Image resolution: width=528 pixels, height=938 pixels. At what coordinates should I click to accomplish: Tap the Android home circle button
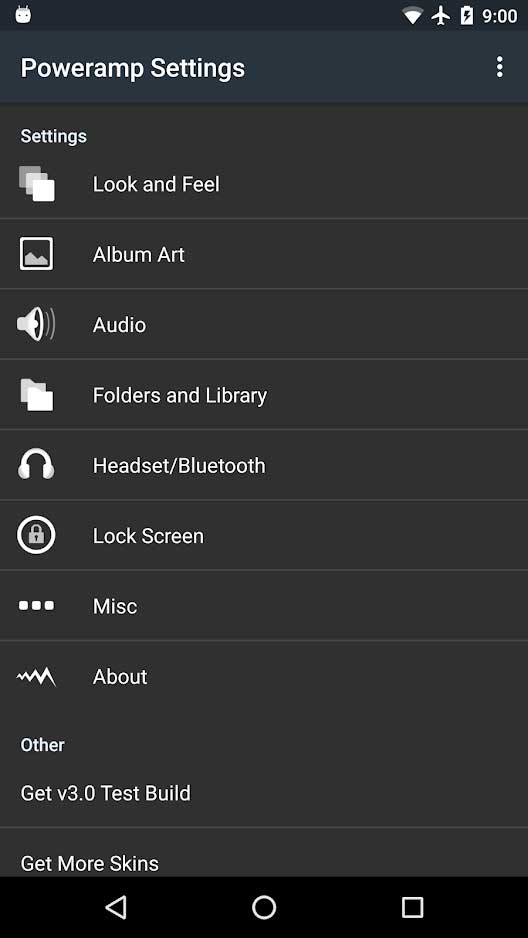click(264, 907)
